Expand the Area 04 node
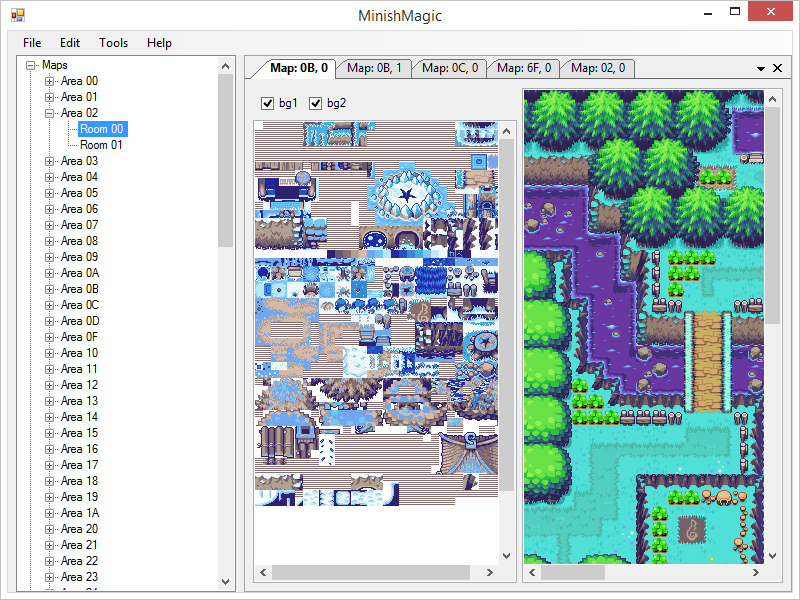Viewport: 800px width, 600px height. pos(49,177)
